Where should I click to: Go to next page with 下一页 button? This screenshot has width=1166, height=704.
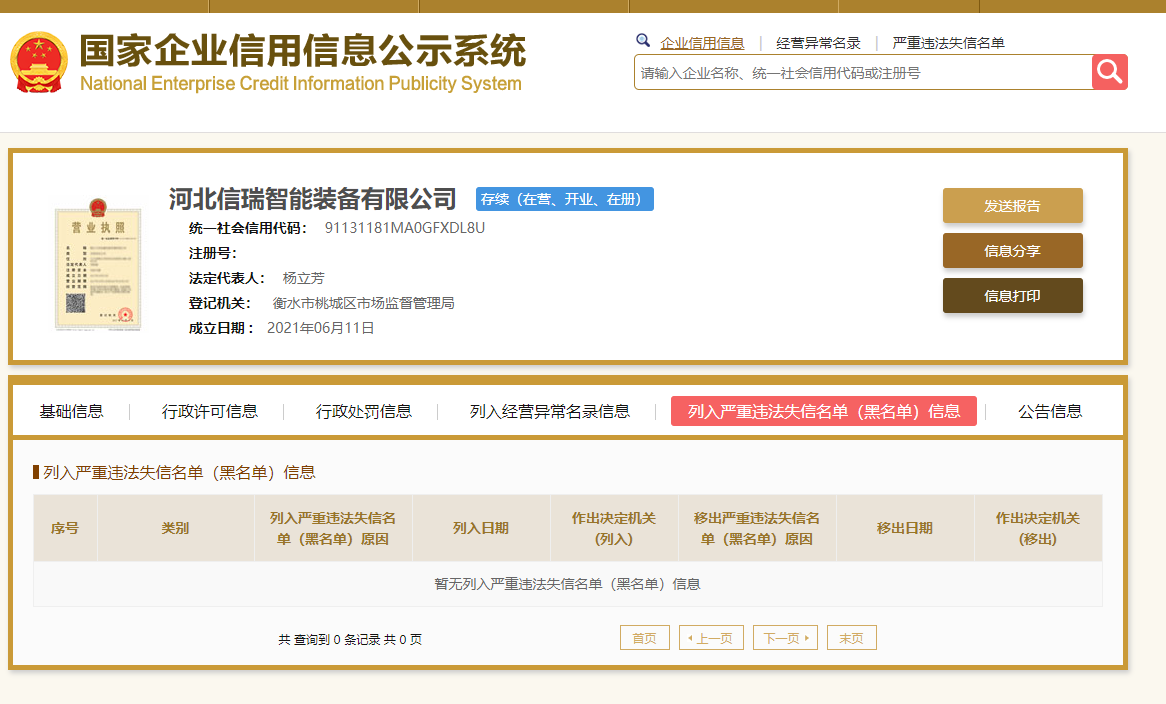tap(785, 638)
